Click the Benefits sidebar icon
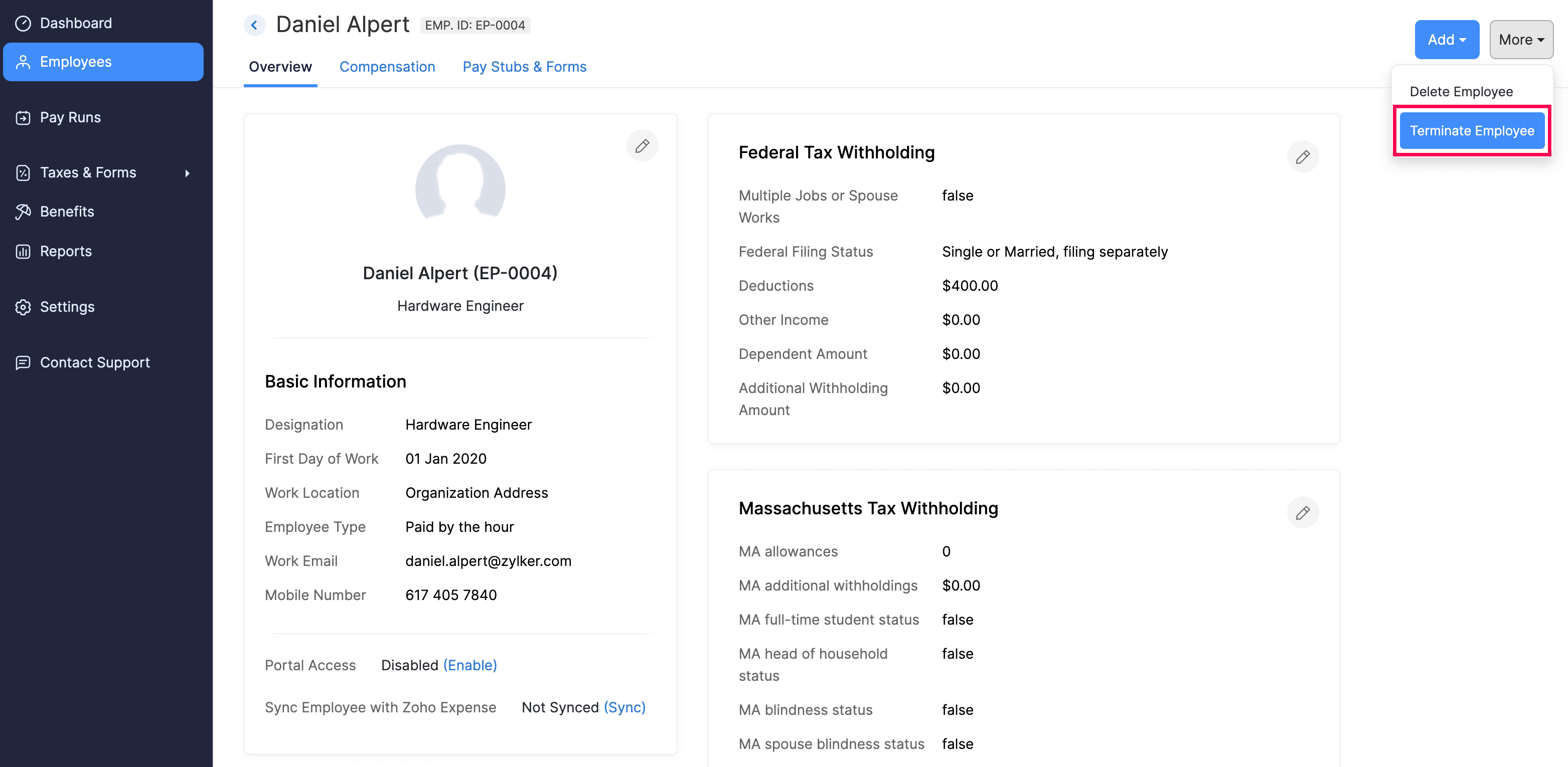This screenshot has height=767, width=1568. click(x=23, y=212)
